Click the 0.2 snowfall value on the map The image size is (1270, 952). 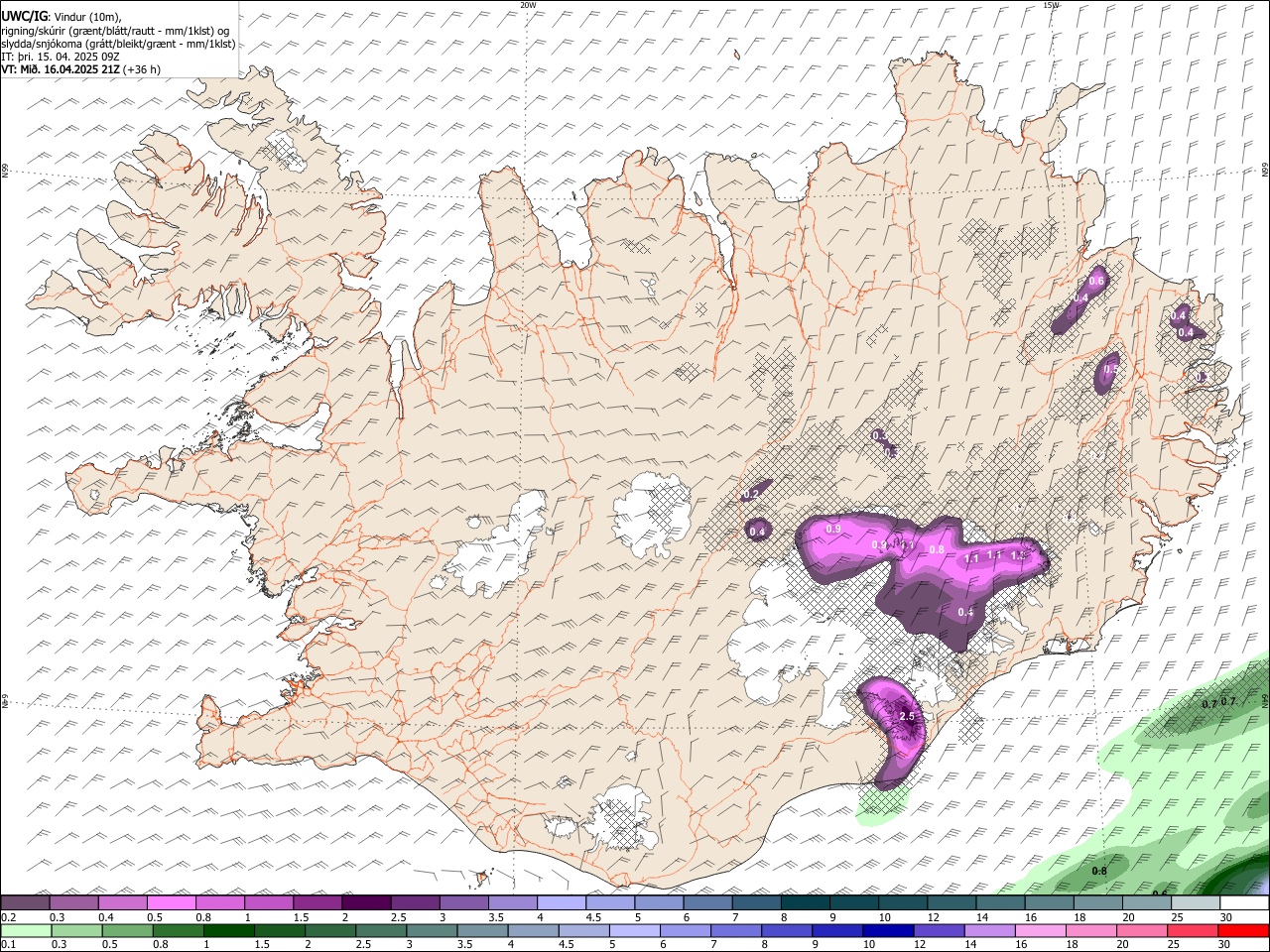pyautogui.click(x=751, y=494)
